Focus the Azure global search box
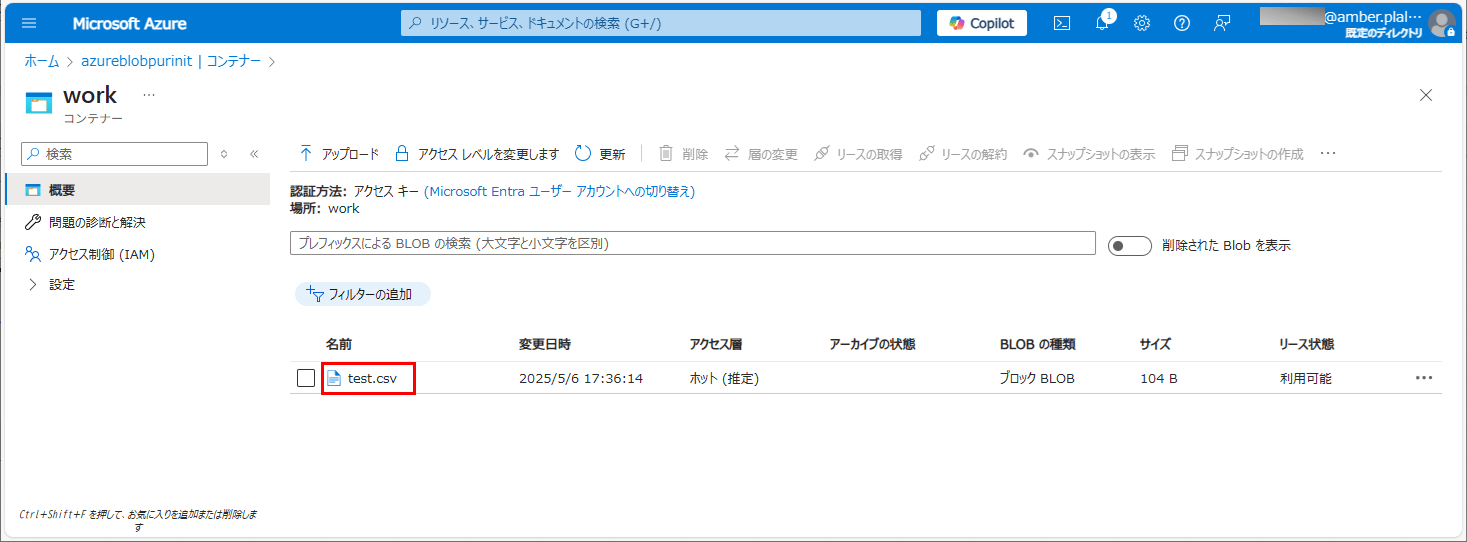The image size is (1467, 542). point(661,23)
